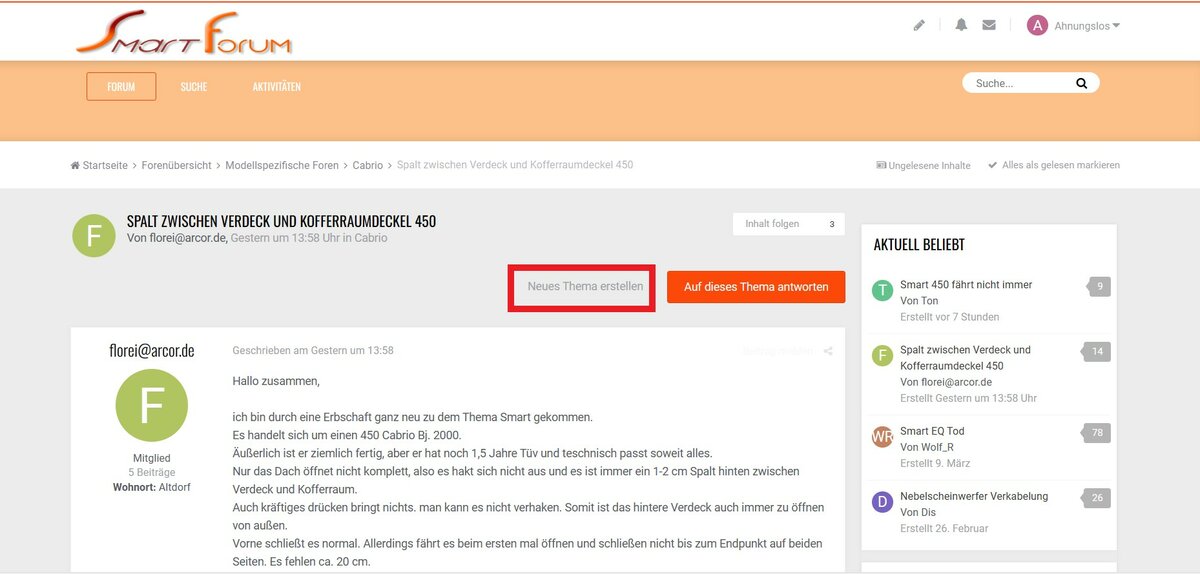Mark all as read via Alles als gelesen markieren
Image resolution: width=1200 pixels, height=574 pixels.
tap(1053, 166)
